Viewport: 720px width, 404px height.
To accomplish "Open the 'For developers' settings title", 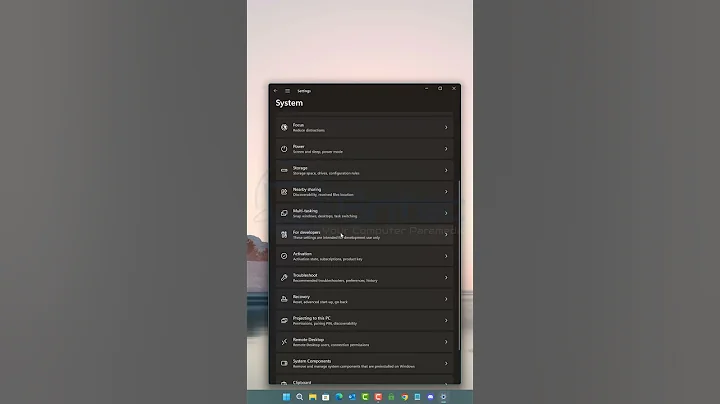I will pyautogui.click(x=307, y=232).
